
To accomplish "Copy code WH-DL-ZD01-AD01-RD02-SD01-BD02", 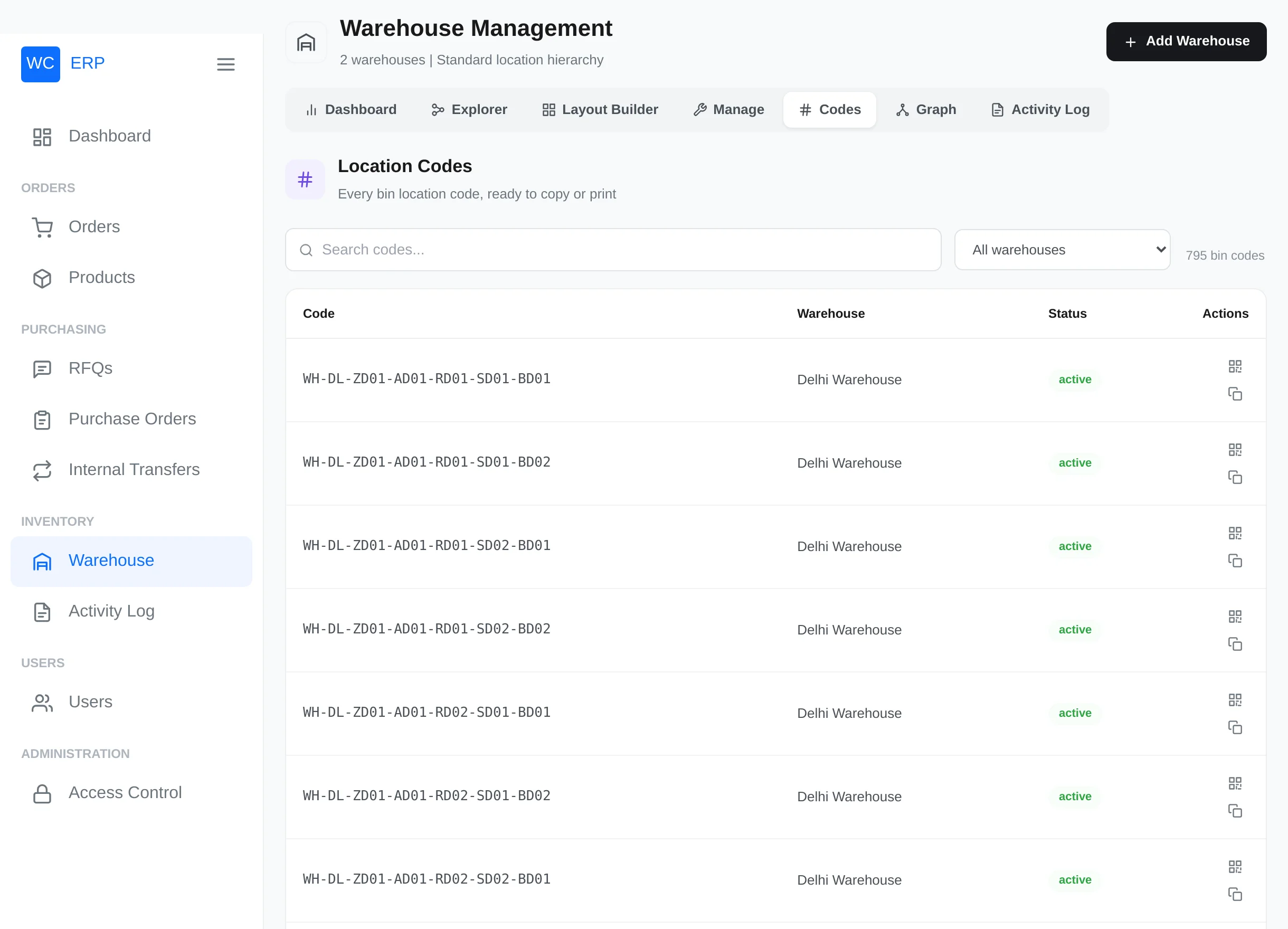I will (1235, 811).
